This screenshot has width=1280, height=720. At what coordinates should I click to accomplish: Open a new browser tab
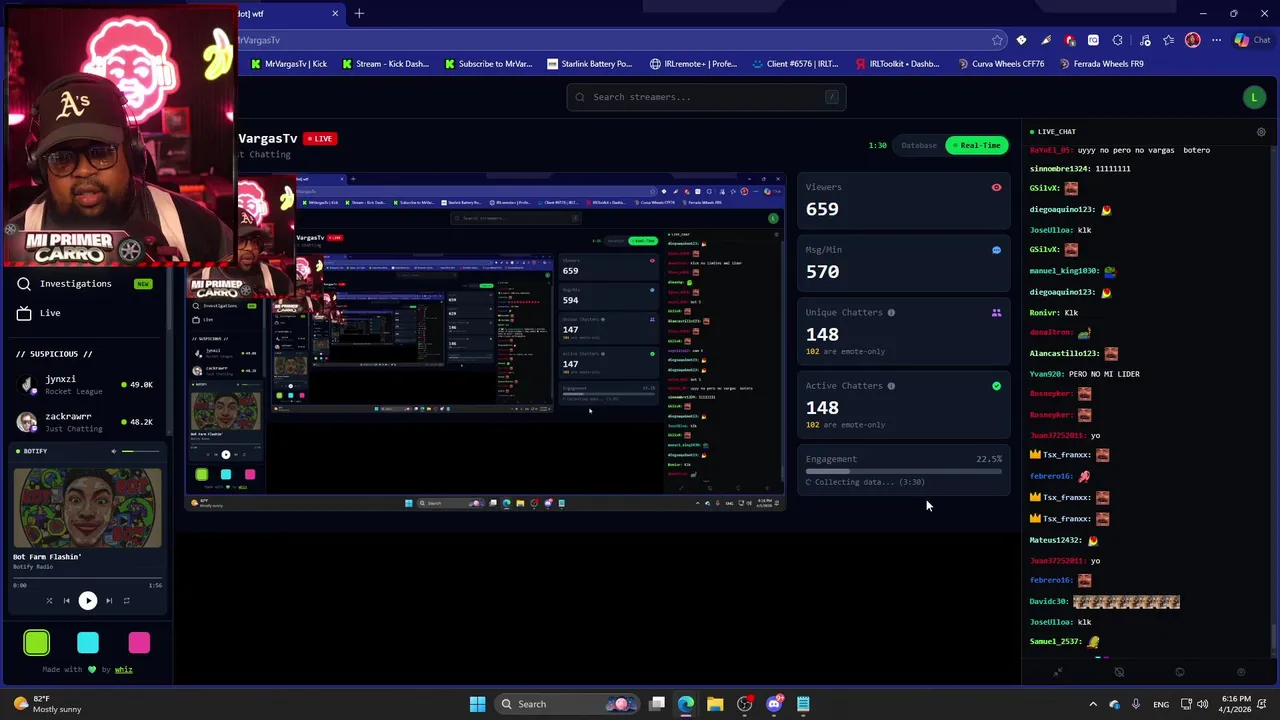click(359, 13)
